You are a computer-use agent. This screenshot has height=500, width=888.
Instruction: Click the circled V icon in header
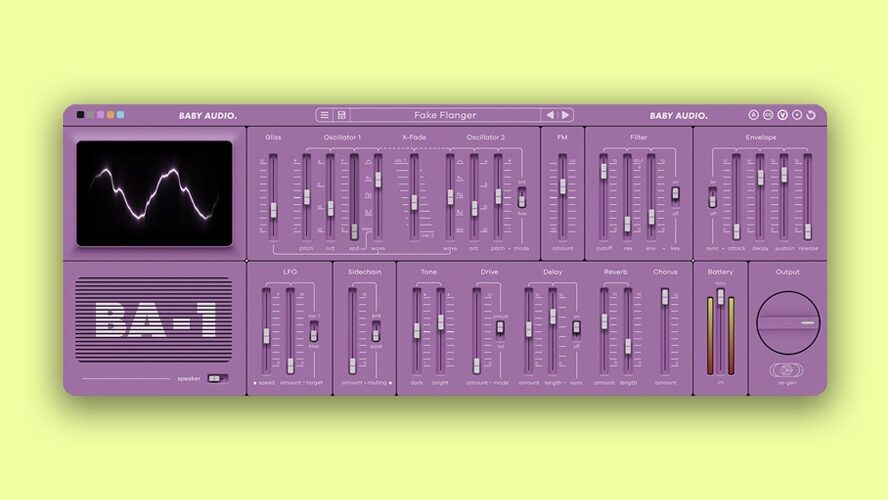[x=783, y=115]
